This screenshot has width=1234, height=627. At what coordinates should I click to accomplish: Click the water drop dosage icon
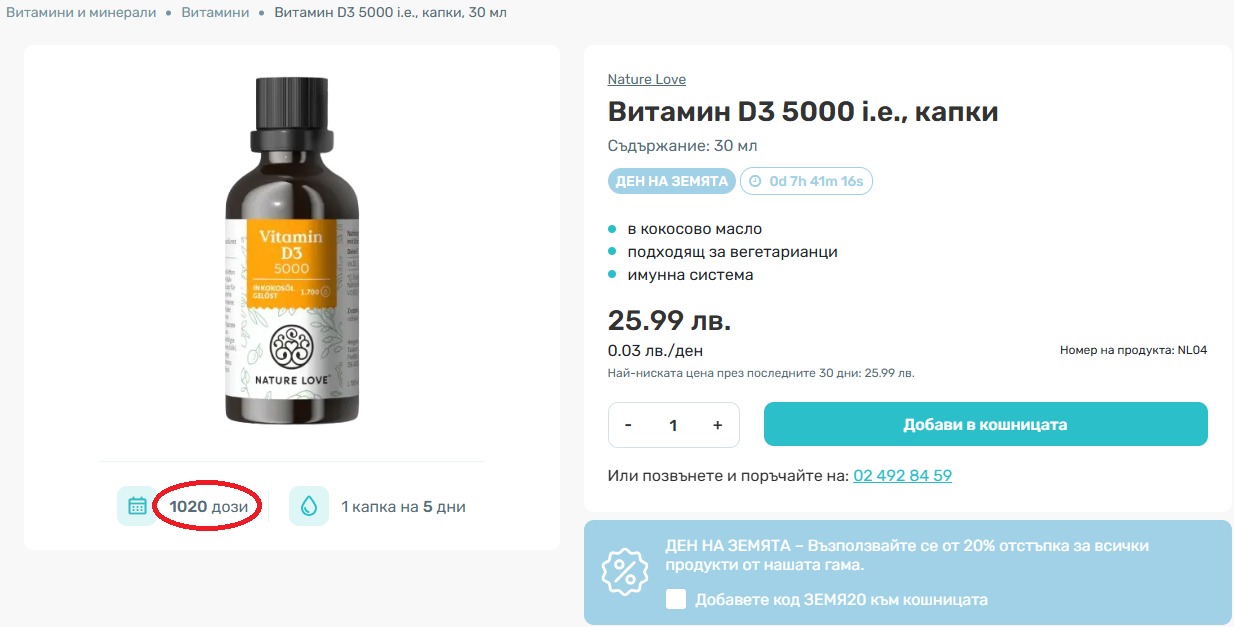[x=309, y=506]
